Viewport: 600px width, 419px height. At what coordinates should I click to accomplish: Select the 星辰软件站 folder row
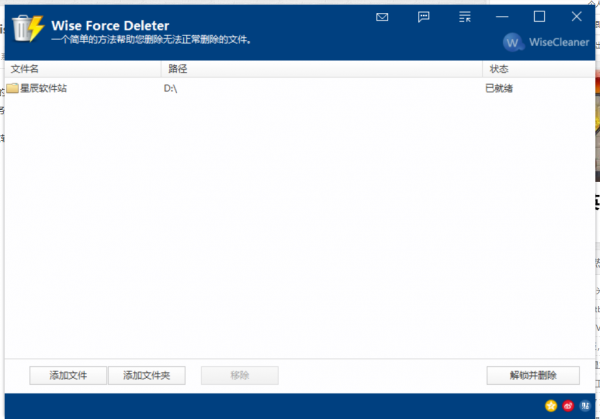(x=300, y=88)
